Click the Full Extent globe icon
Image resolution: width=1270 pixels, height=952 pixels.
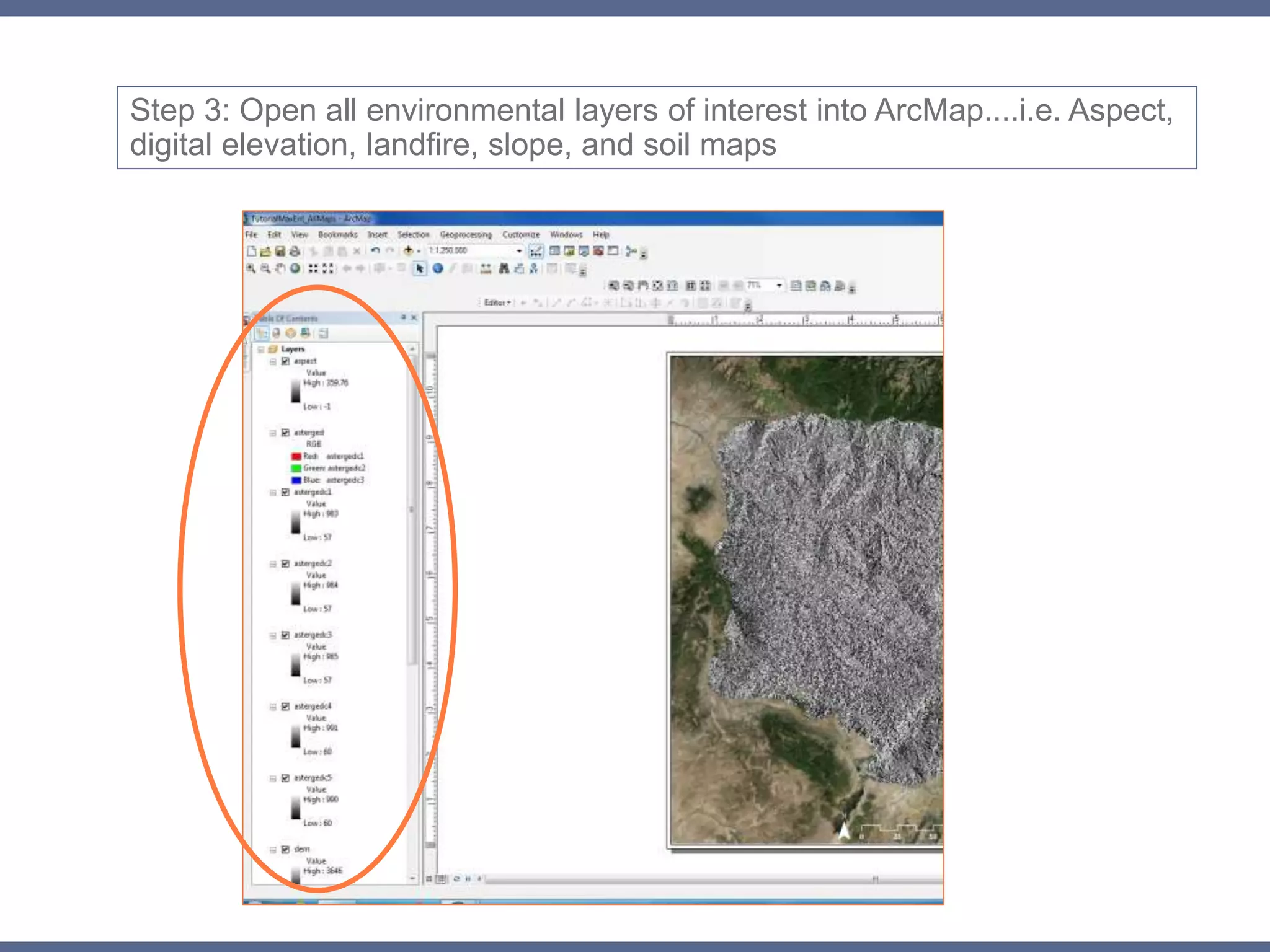point(295,268)
